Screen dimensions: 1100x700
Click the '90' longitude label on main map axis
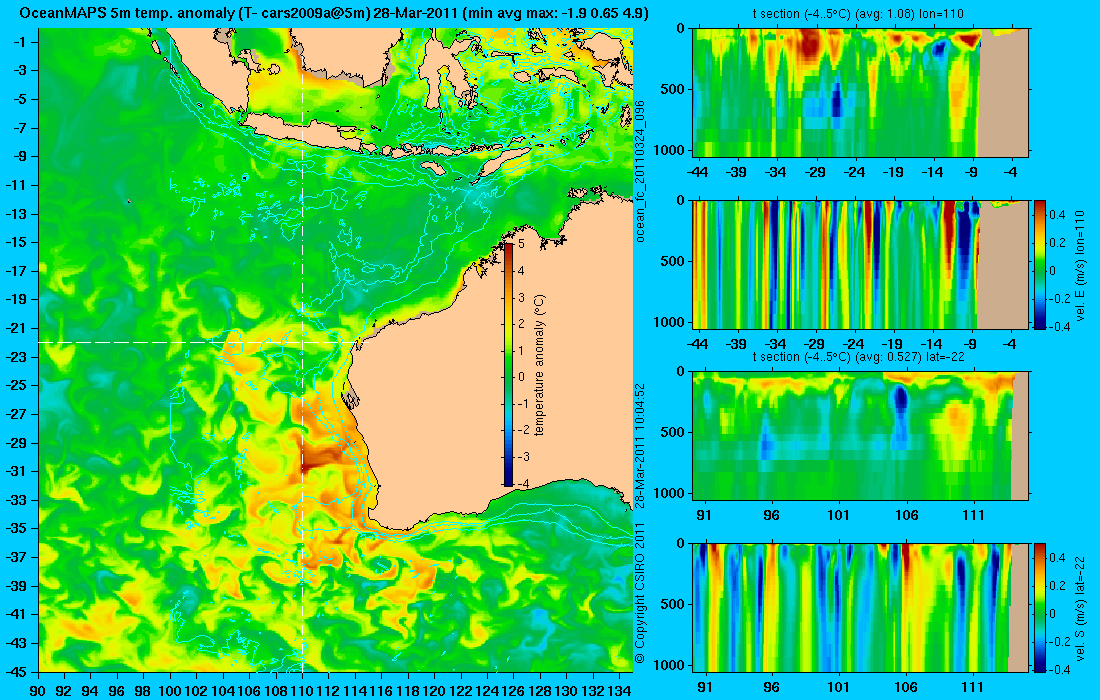[38, 691]
